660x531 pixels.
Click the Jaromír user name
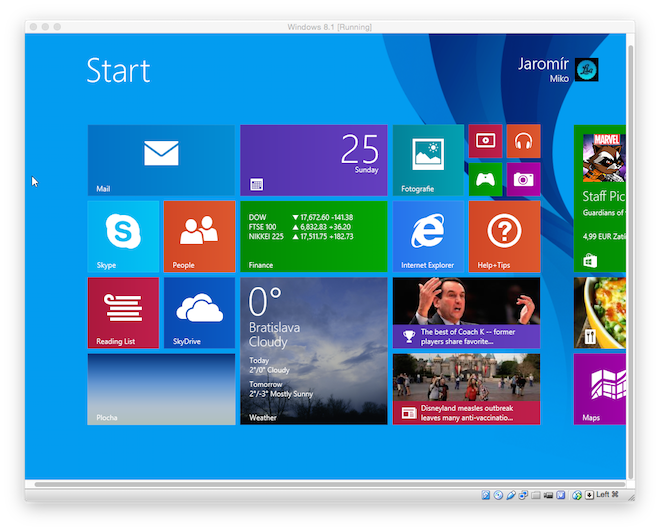[543, 64]
